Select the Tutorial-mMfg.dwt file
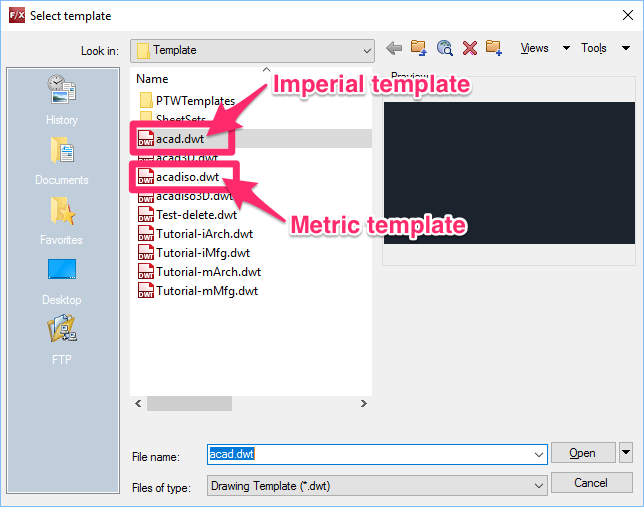This screenshot has width=644, height=507. [198, 290]
